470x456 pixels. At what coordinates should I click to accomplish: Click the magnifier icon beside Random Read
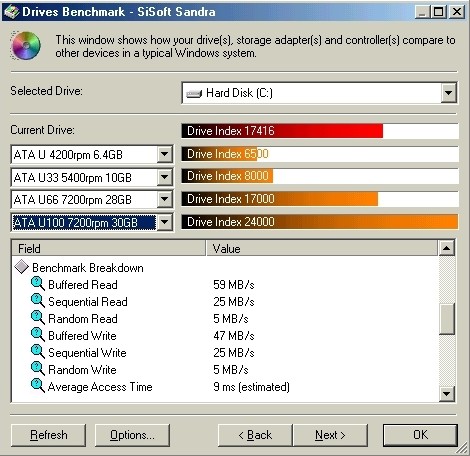(x=38, y=318)
